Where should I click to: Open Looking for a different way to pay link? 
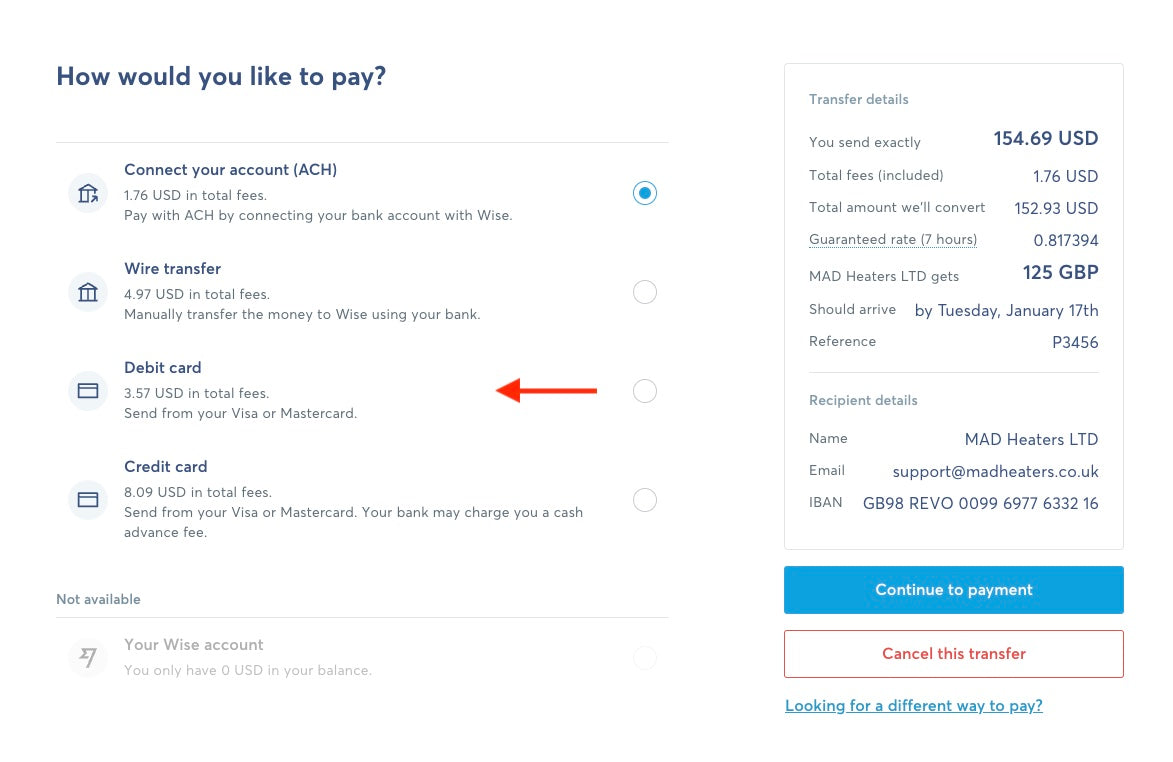tap(913, 705)
